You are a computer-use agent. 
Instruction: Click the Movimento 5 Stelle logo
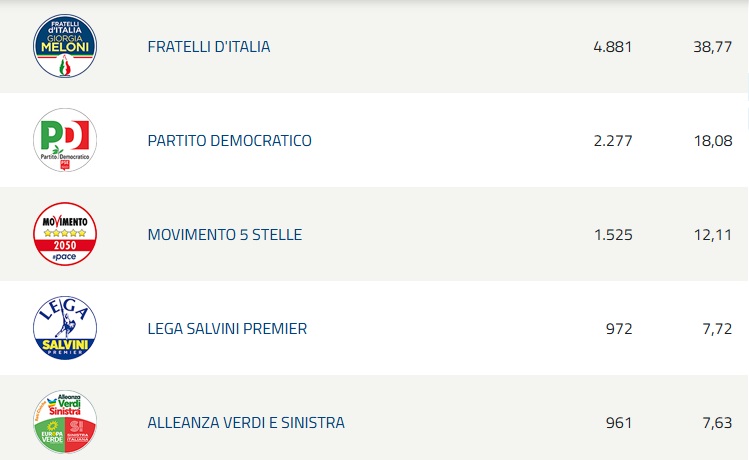[x=65, y=234]
